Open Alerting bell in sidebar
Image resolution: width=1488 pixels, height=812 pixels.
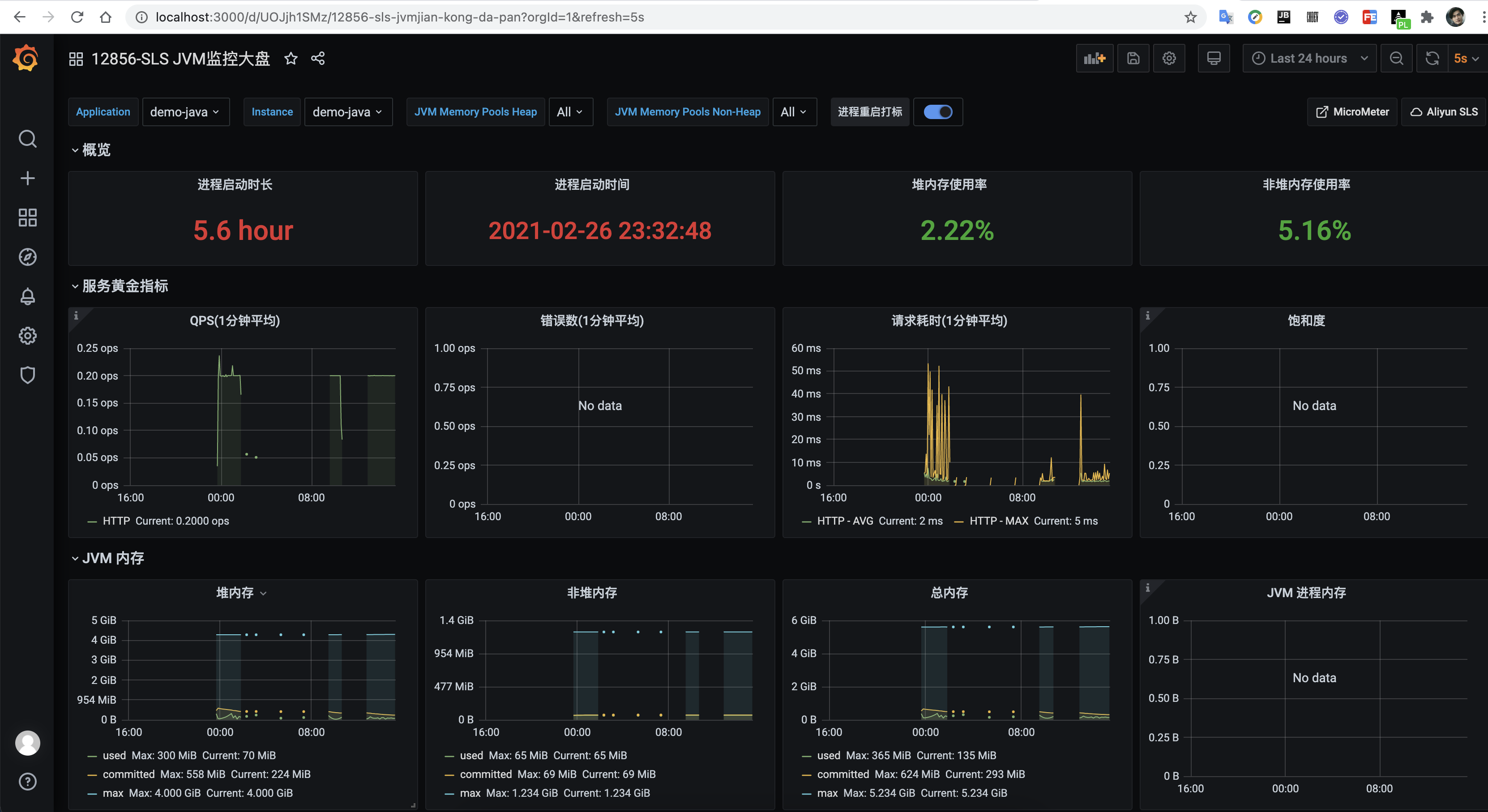click(x=27, y=297)
